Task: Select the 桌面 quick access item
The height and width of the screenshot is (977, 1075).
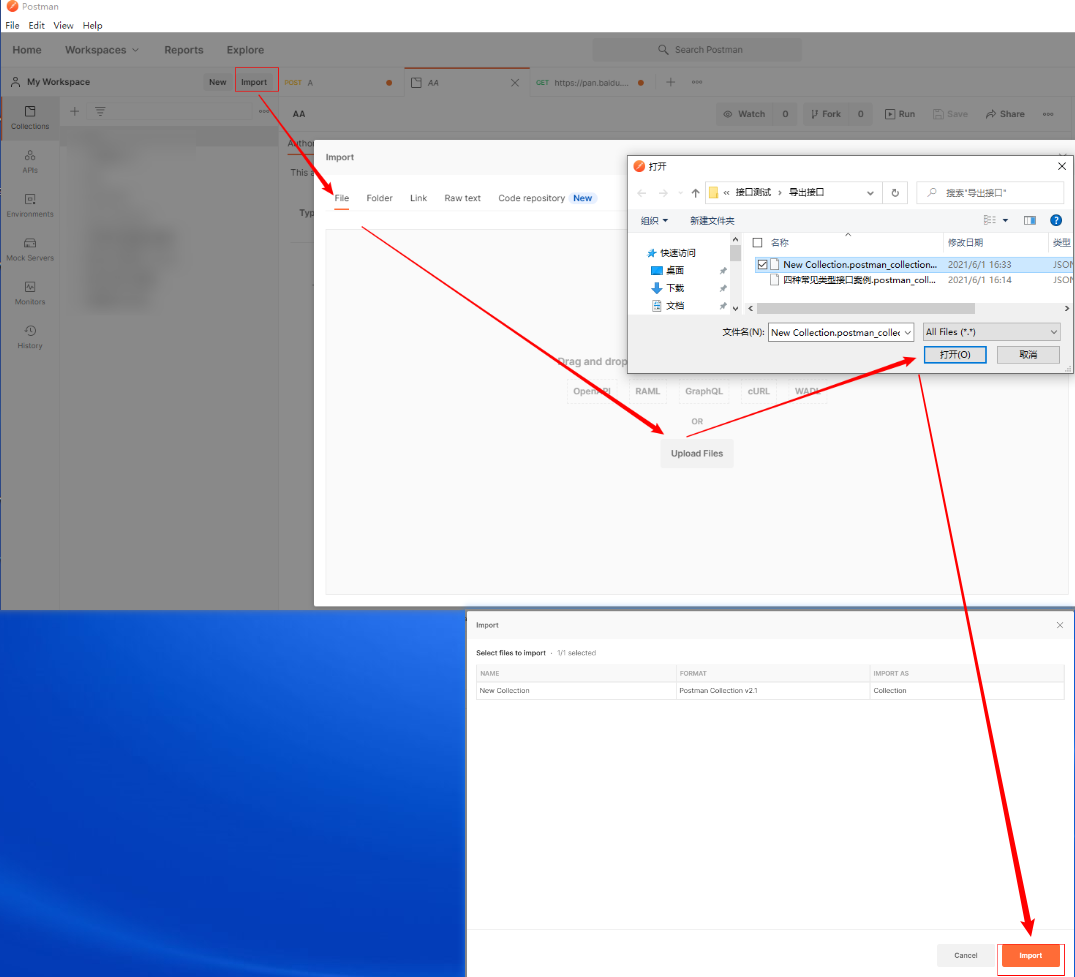Action: pyautogui.click(x=675, y=270)
